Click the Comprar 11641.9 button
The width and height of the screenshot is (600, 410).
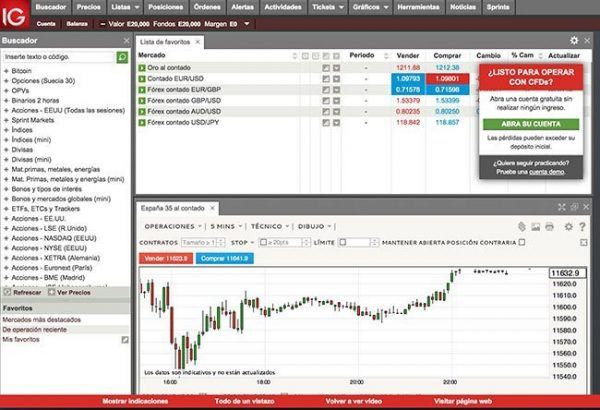tap(225, 258)
